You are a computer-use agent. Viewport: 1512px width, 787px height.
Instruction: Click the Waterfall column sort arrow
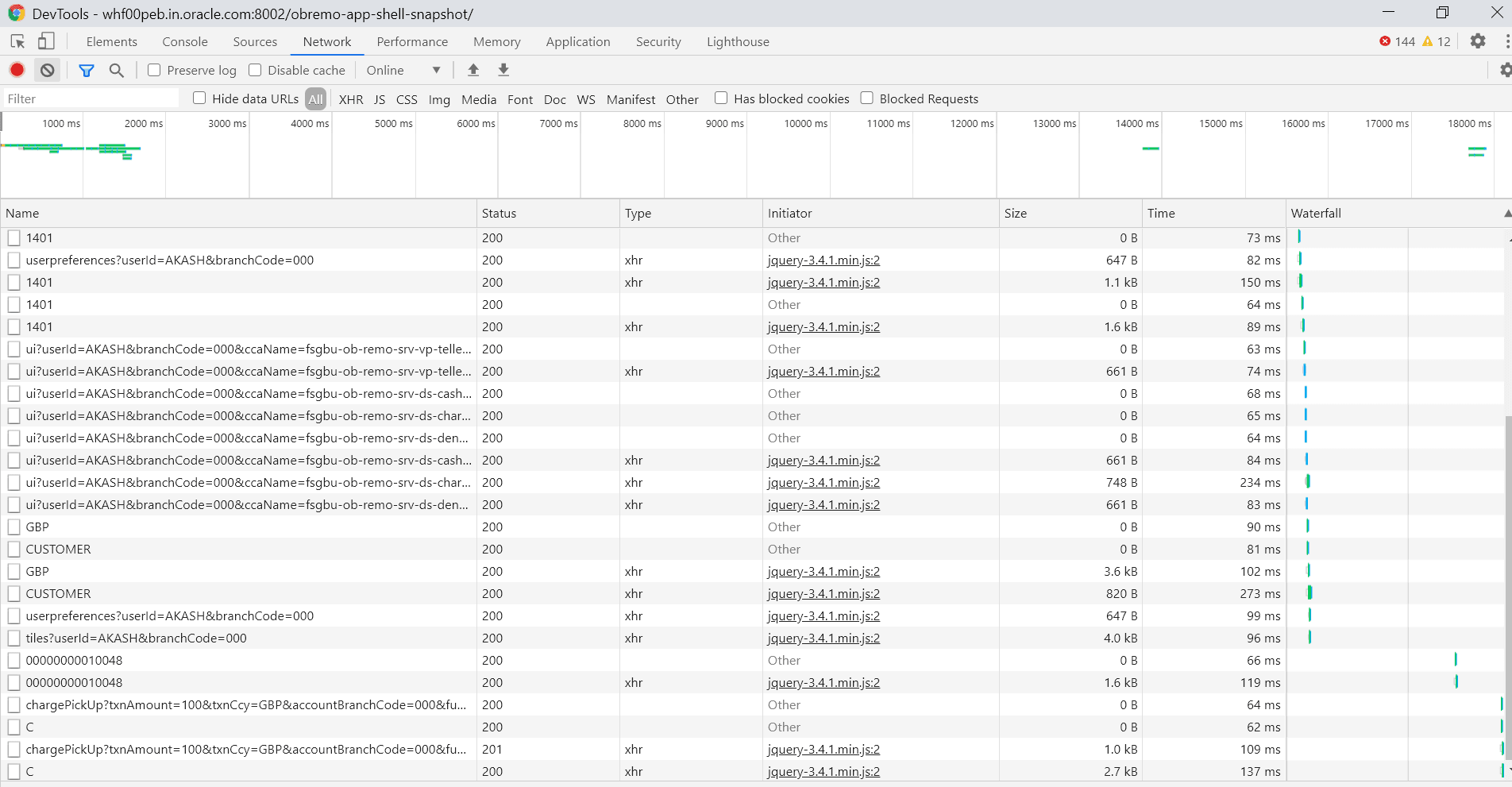pyautogui.click(x=1506, y=214)
